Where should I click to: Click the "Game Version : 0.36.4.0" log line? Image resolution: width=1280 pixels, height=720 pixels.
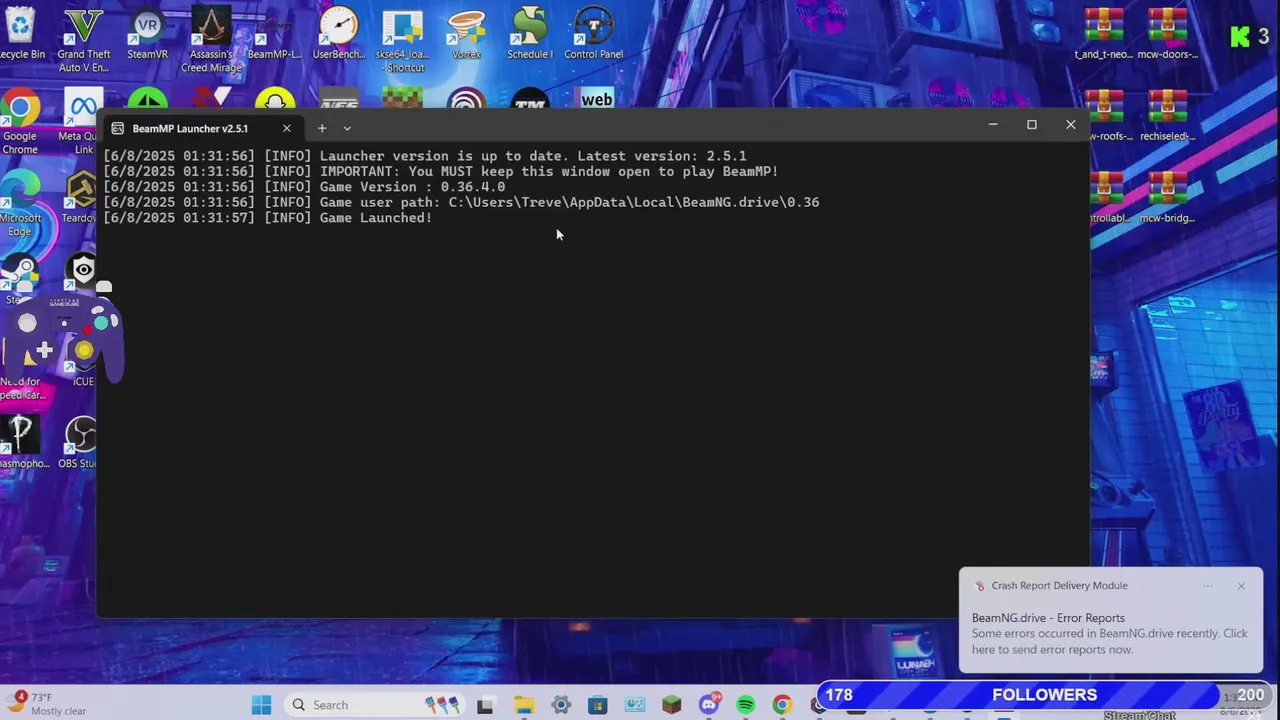304,187
